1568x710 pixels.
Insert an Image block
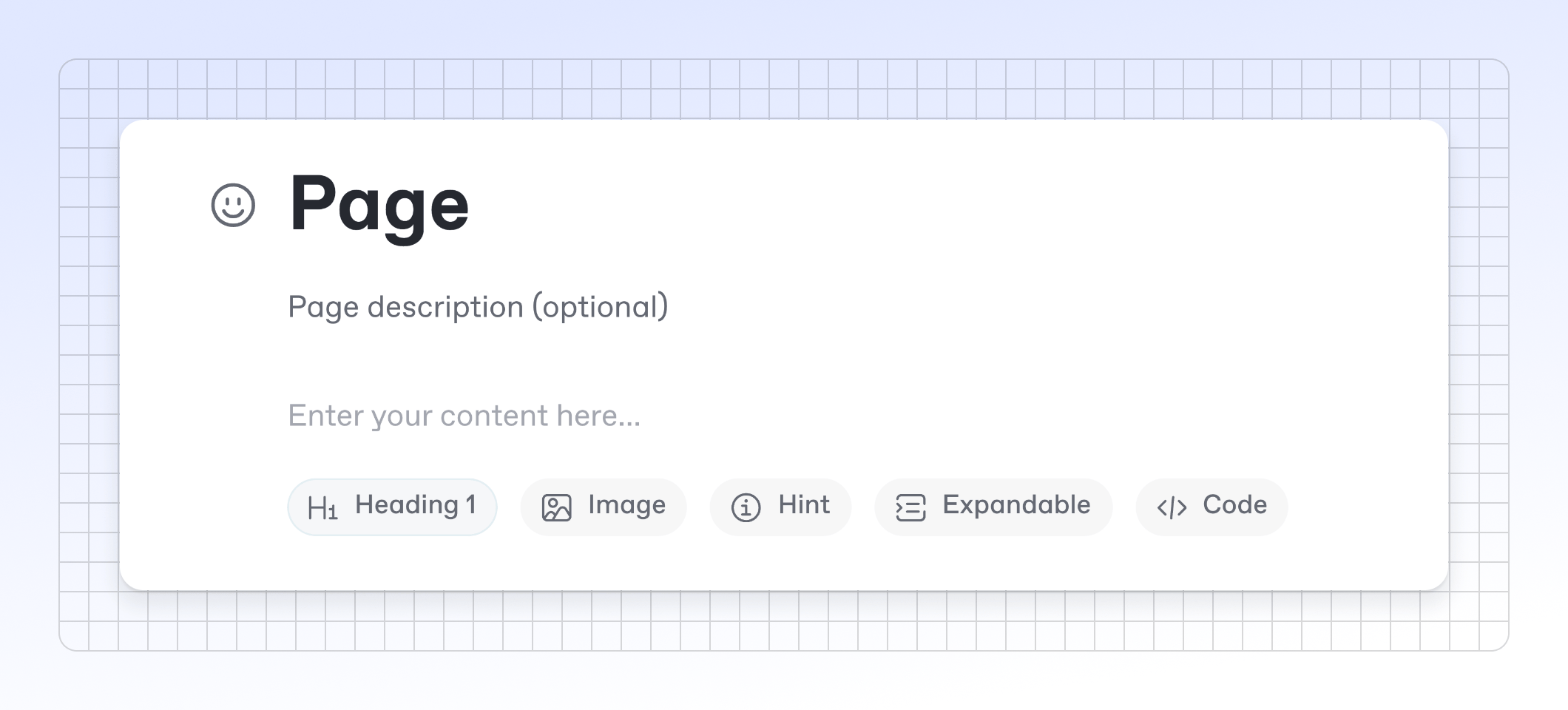pyautogui.click(x=604, y=507)
